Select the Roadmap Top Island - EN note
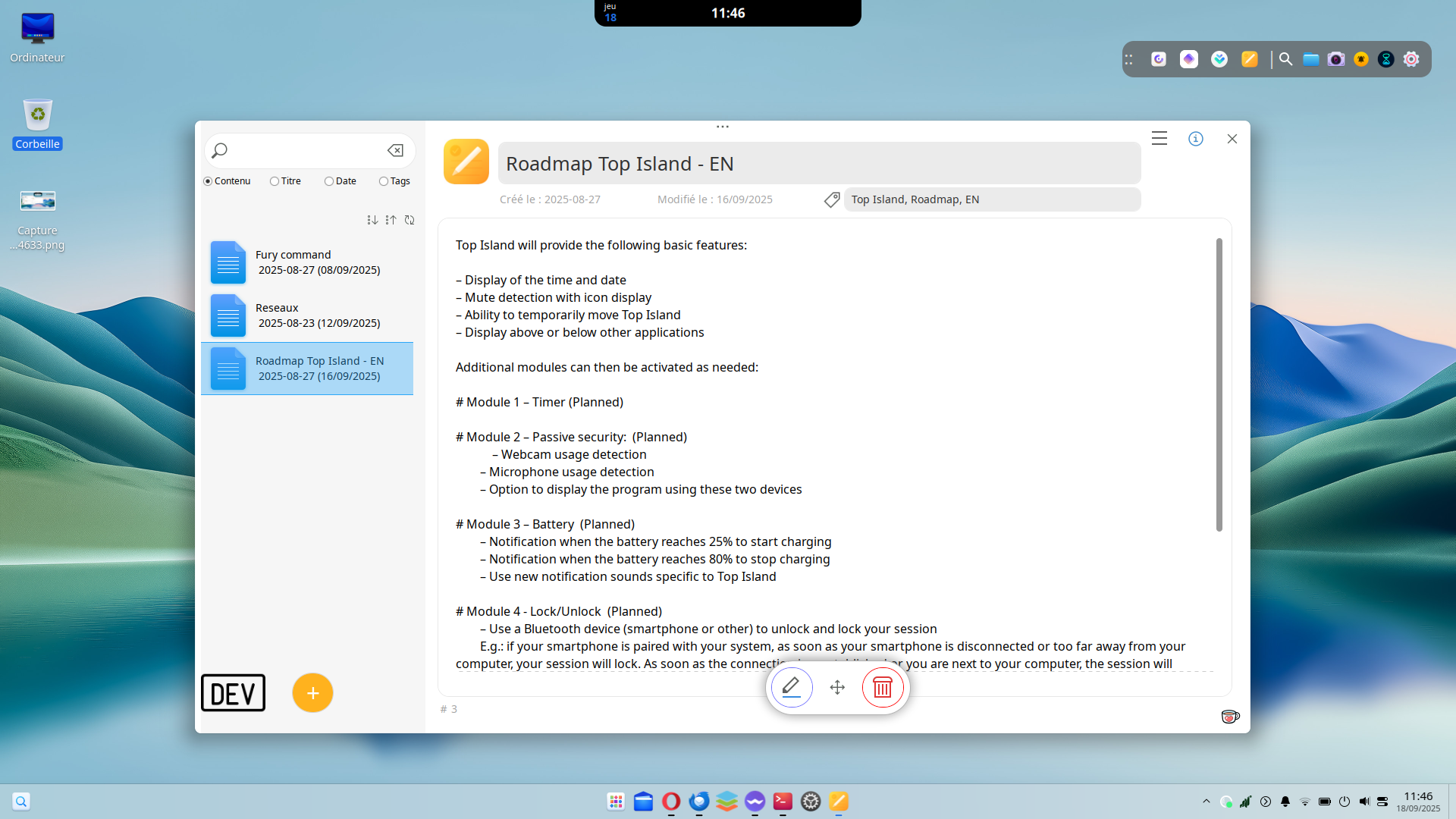This screenshot has height=819, width=1456. coord(307,369)
